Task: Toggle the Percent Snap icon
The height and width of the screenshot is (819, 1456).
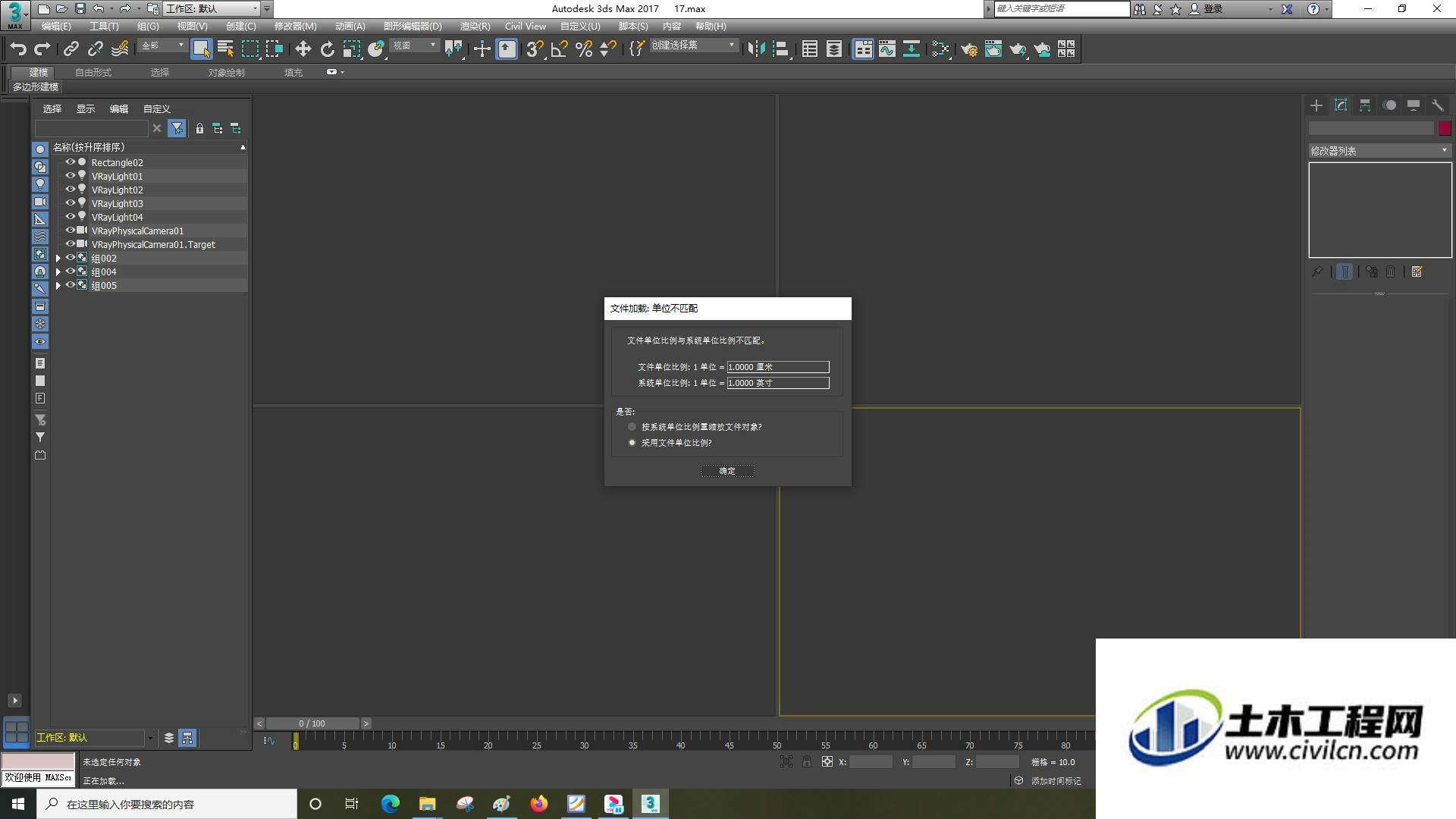Action: pyautogui.click(x=583, y=49)
